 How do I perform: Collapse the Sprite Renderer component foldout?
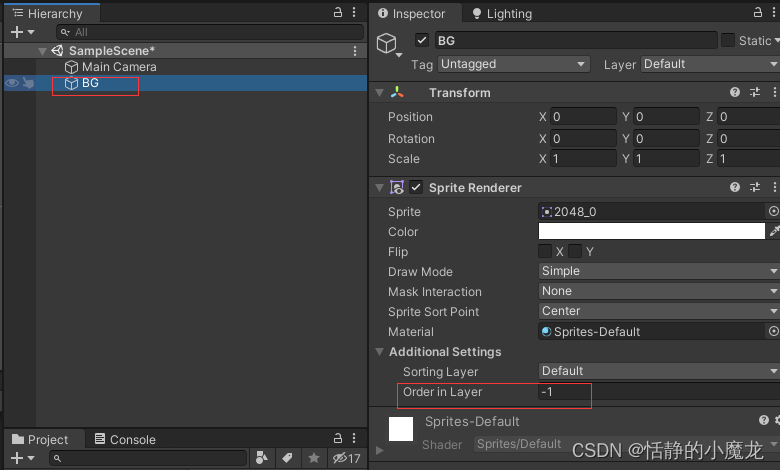coord(380,188)
